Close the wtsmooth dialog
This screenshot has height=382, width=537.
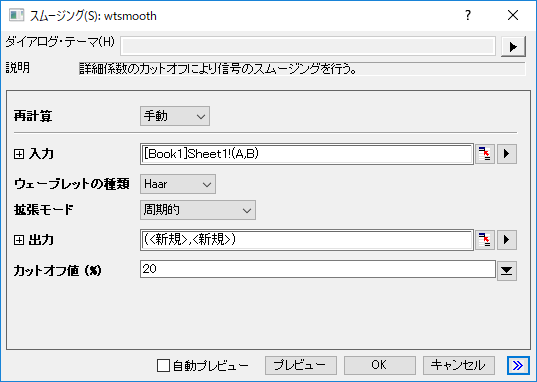[513, 15]
